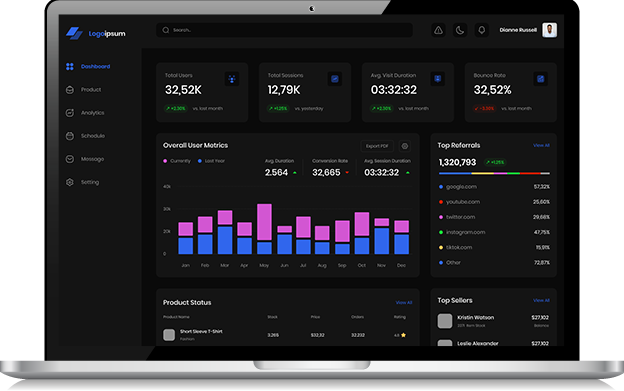Click Kristin Watson seller avatar
Viewport: 624px width, 391px height.
[x=445, y=321]
